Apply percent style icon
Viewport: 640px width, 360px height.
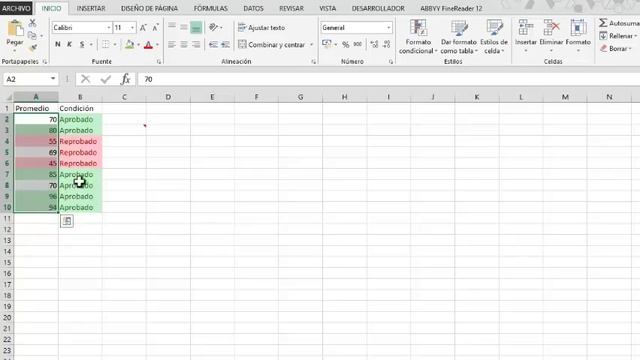346,44
